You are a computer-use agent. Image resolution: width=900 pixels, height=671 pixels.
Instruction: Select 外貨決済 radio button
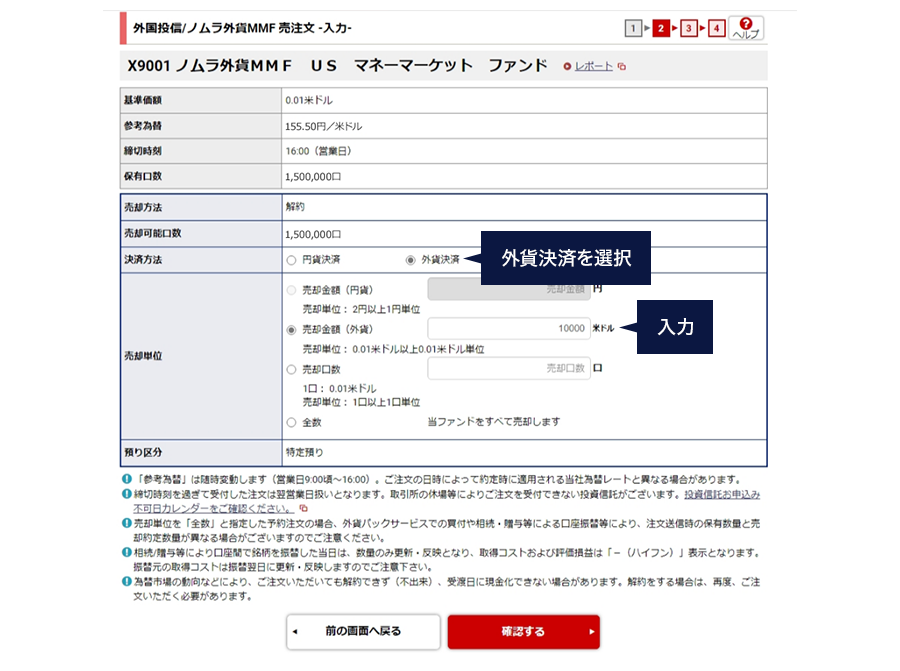(410, 260)
